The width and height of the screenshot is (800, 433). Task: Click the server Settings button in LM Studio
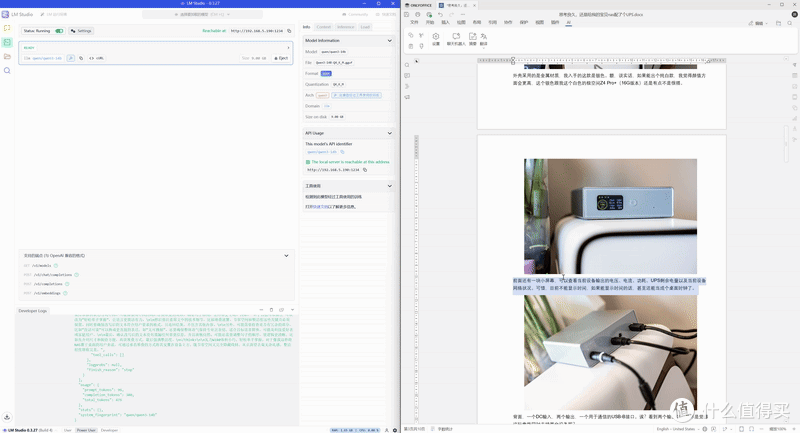tap(81, 31)
